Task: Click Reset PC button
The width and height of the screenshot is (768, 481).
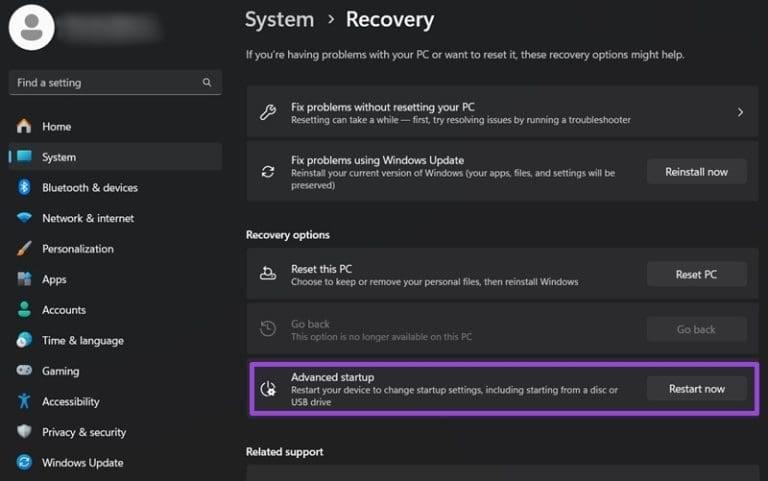Action: coord(696,274)
